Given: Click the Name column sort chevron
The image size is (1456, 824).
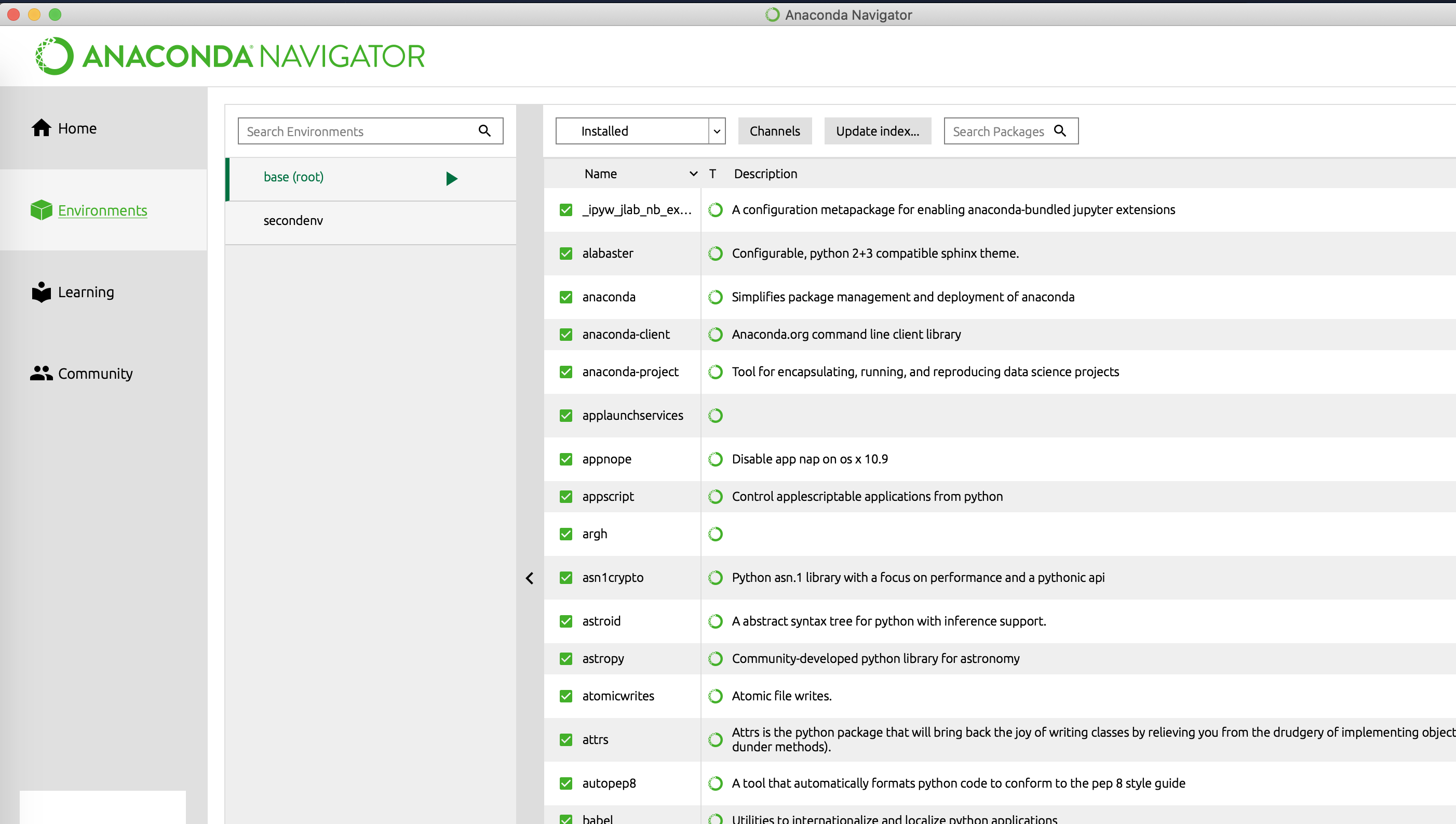Looking at the screenshot, I should [693, 174].
